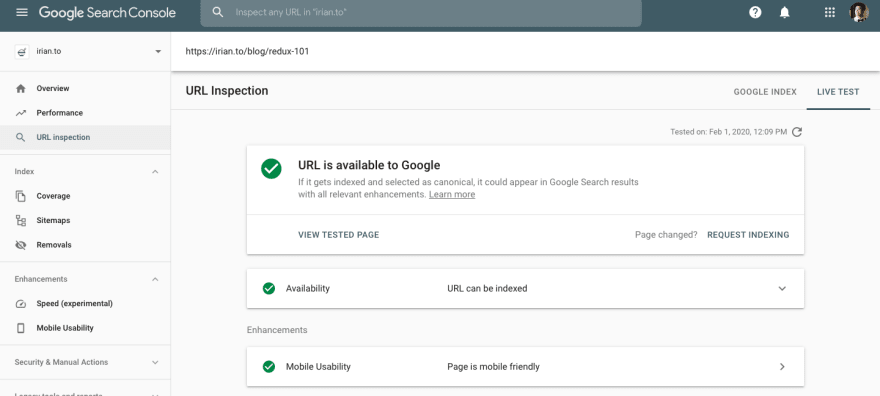This screenshot has width=880, height=396.
Task: Expand the Availability row chevron
Action: [x=782, y=288]
